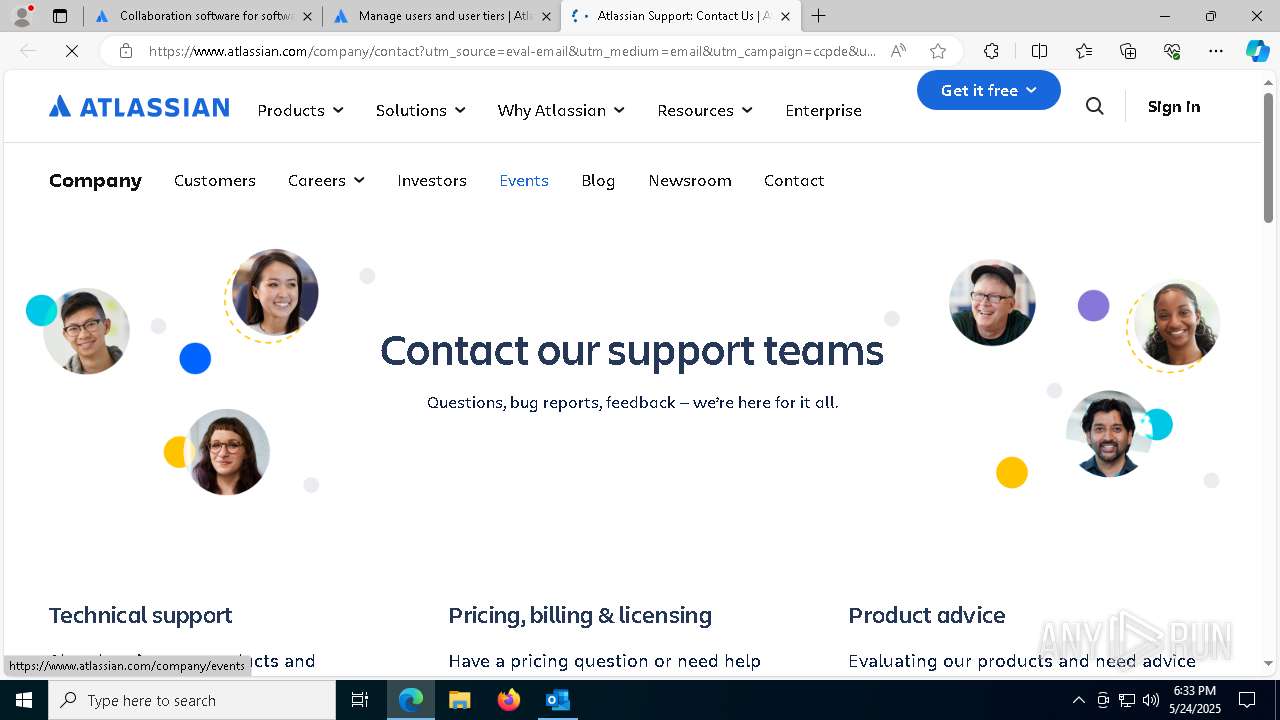Open Tab actions menu icon

[x=60, y=16]
